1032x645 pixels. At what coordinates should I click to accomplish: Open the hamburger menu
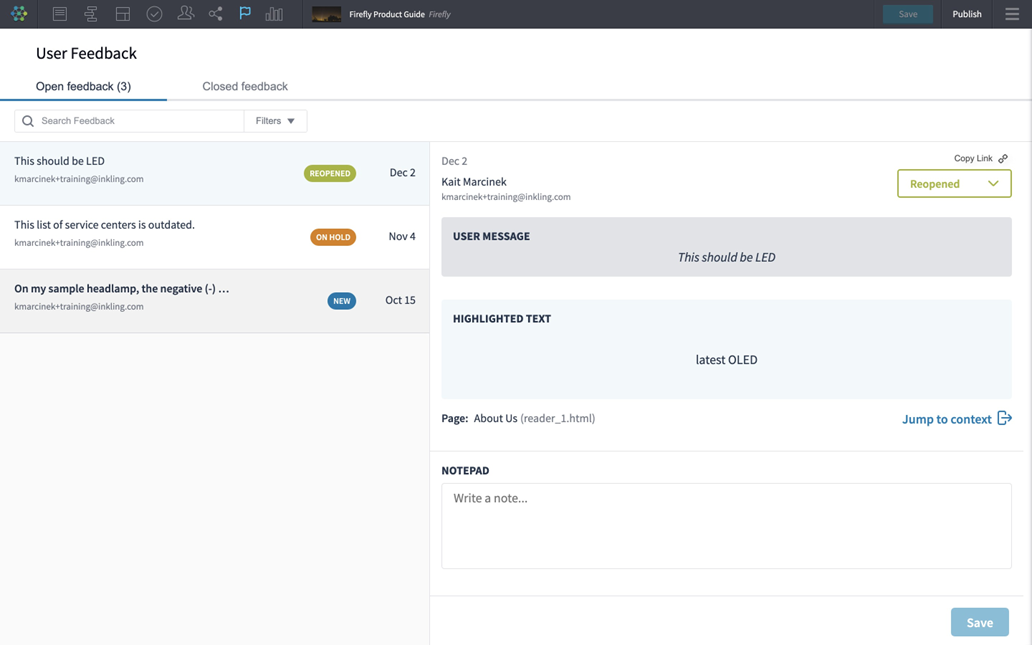(x=1012, y=14)
